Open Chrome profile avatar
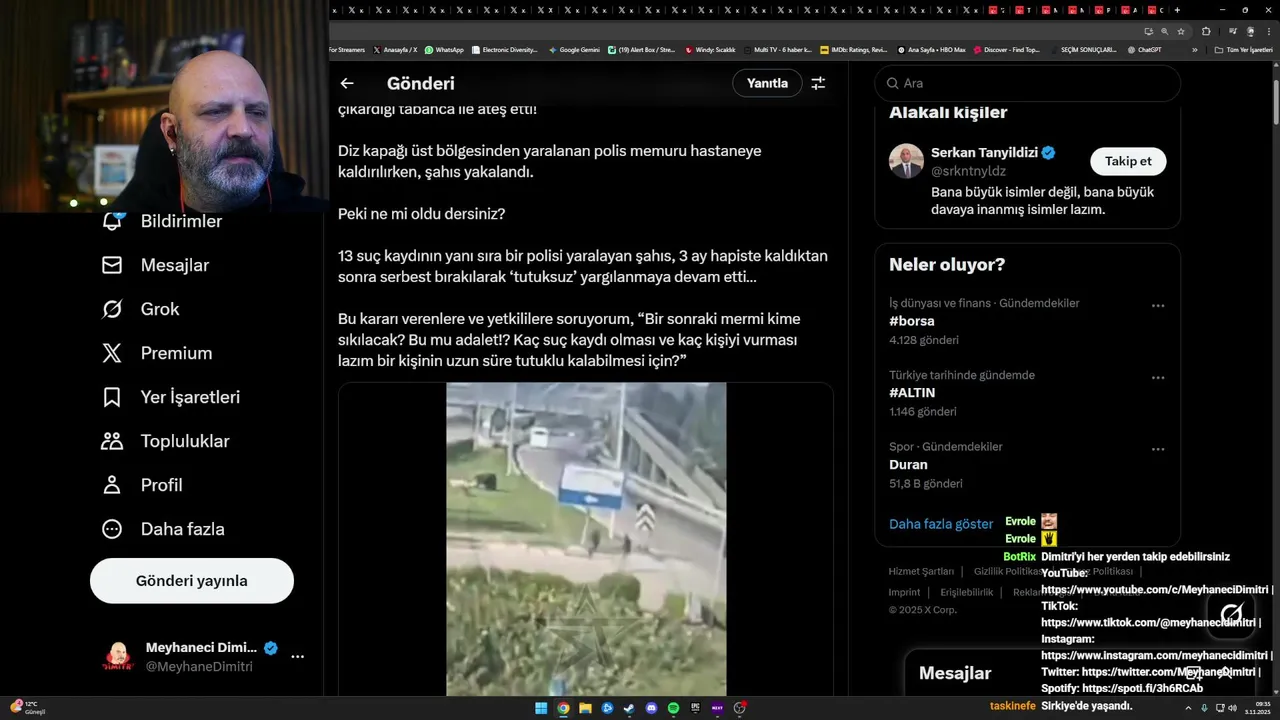1280x720 pixels. pos(1250,31)
